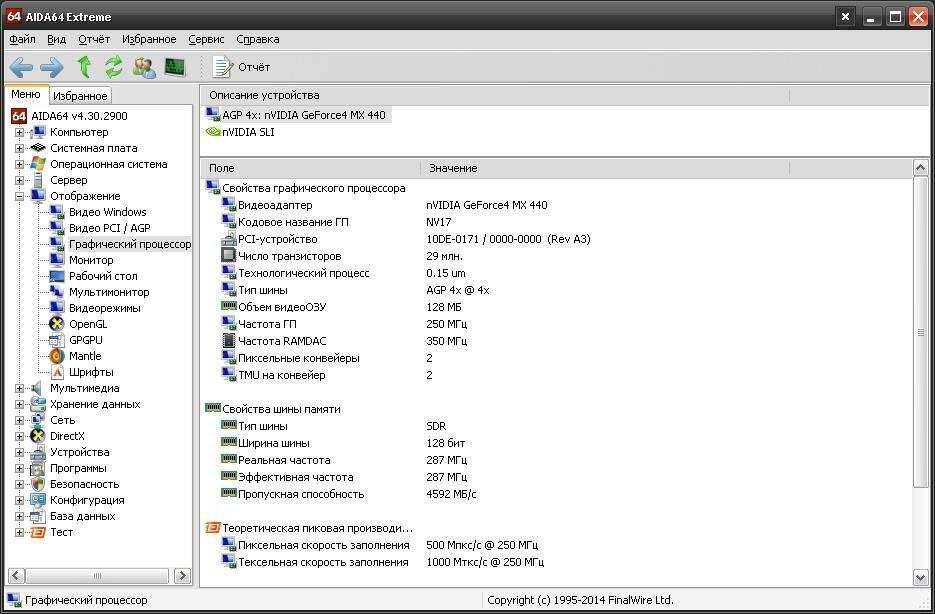Click the Системная плата chip icon

[x=38, y=148]
